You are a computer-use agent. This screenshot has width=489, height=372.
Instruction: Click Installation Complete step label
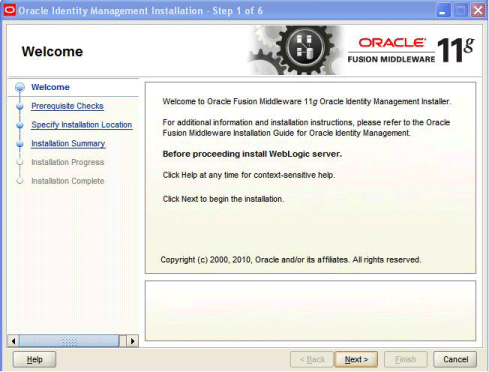pyautogui.click(x=68, y=181)
